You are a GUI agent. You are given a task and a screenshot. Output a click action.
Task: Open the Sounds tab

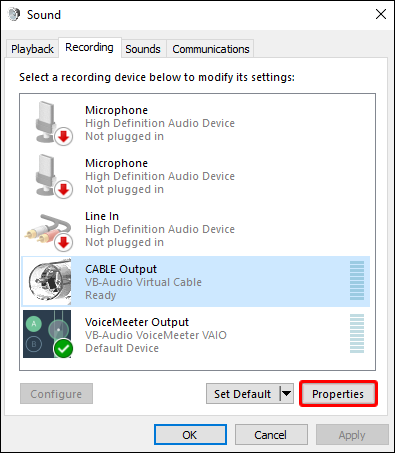coord(143,49)
